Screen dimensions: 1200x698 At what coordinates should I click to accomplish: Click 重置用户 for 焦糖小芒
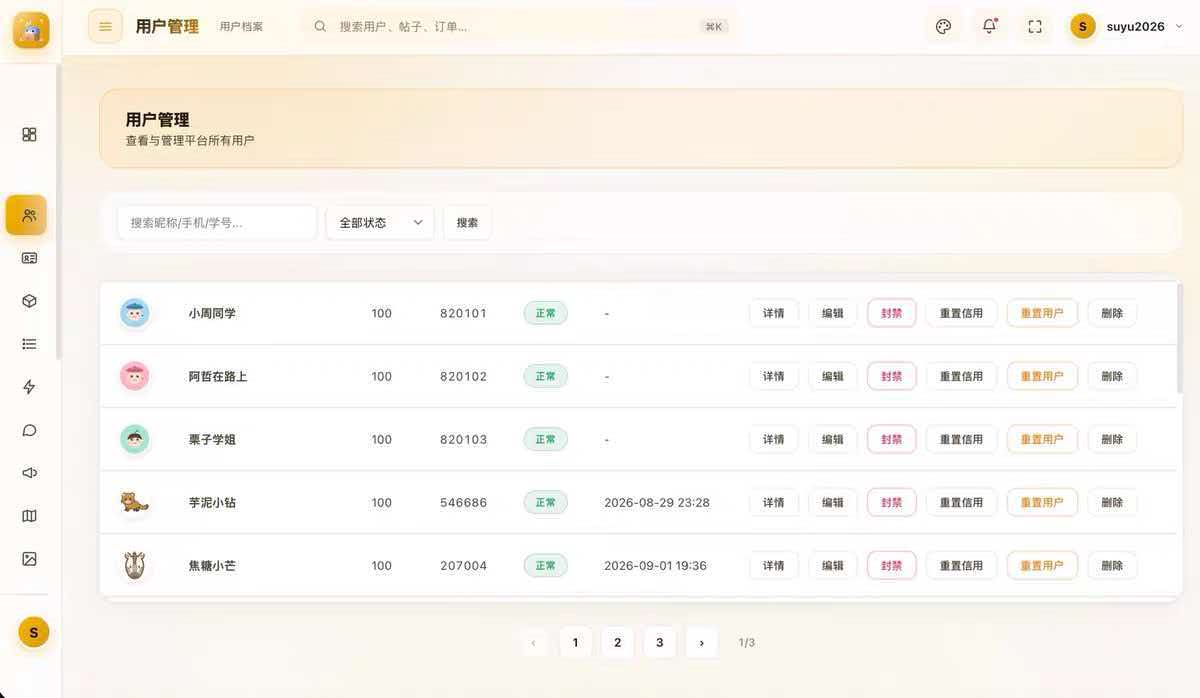click(x=1042, y=565)
